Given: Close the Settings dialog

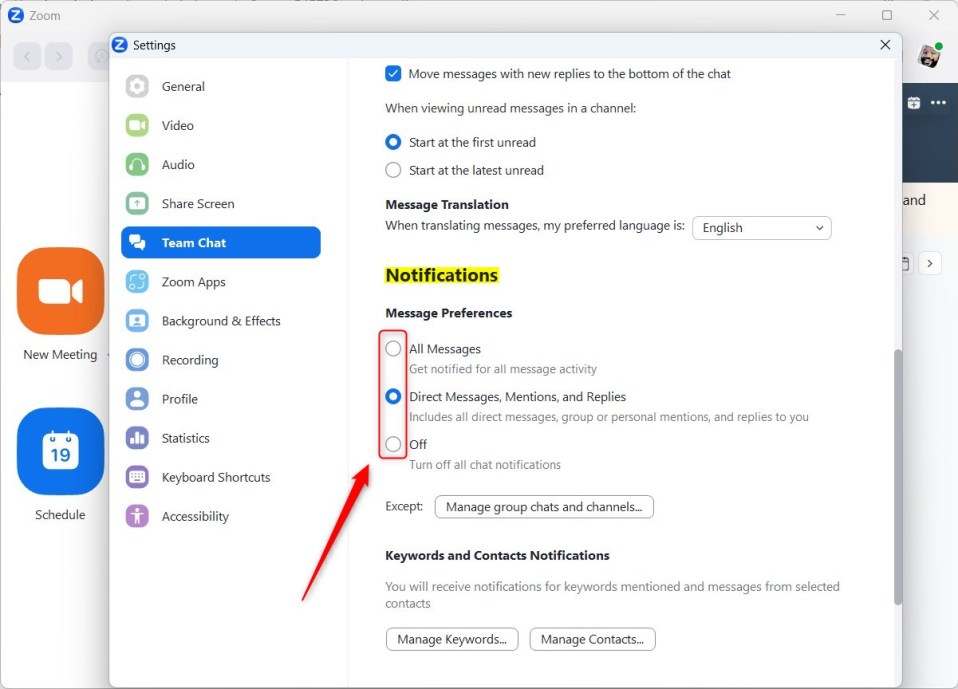Looking at the screenshot, I should [x=885, y=45].
